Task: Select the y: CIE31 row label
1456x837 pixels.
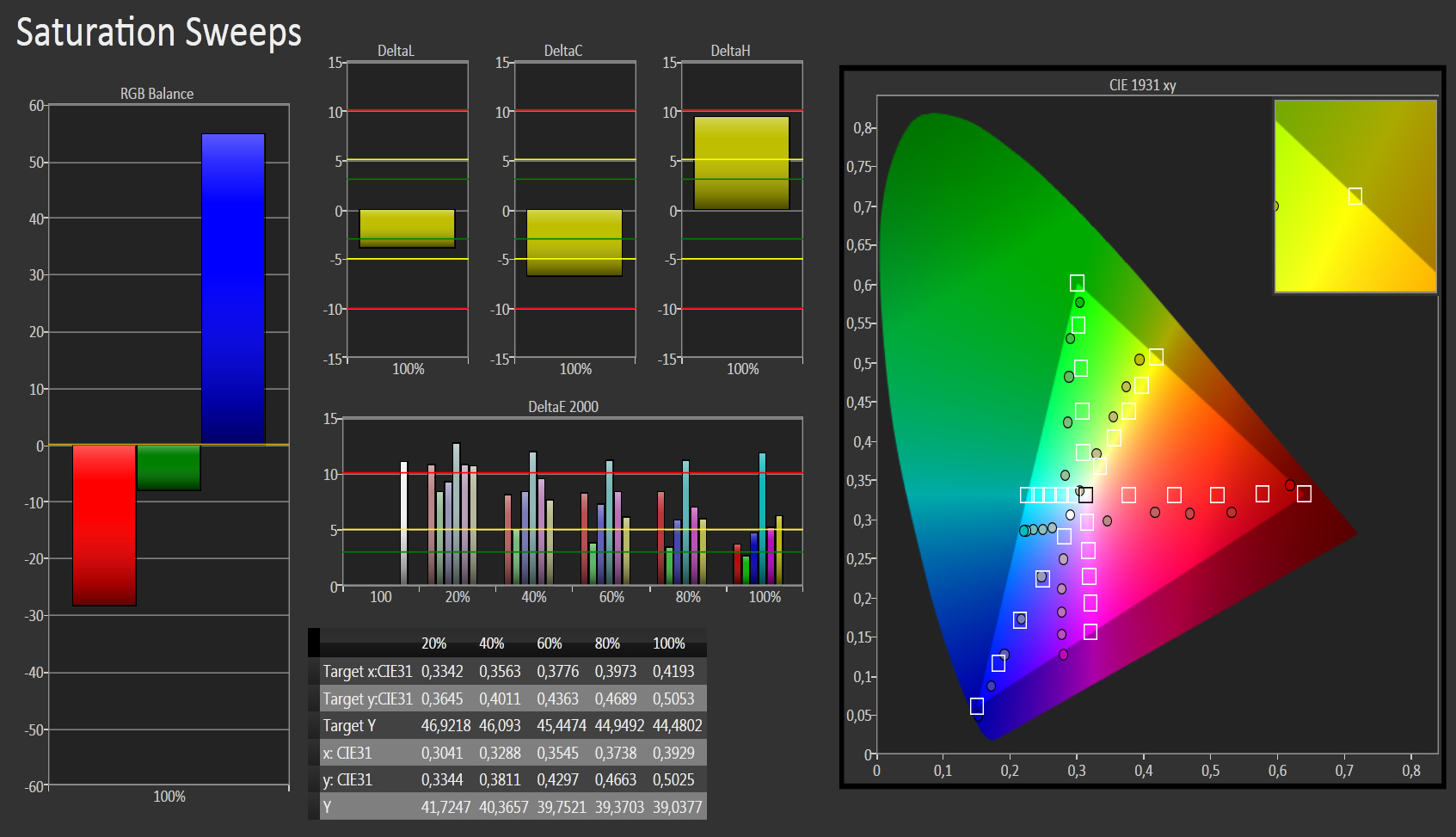Action: (347, 780)
